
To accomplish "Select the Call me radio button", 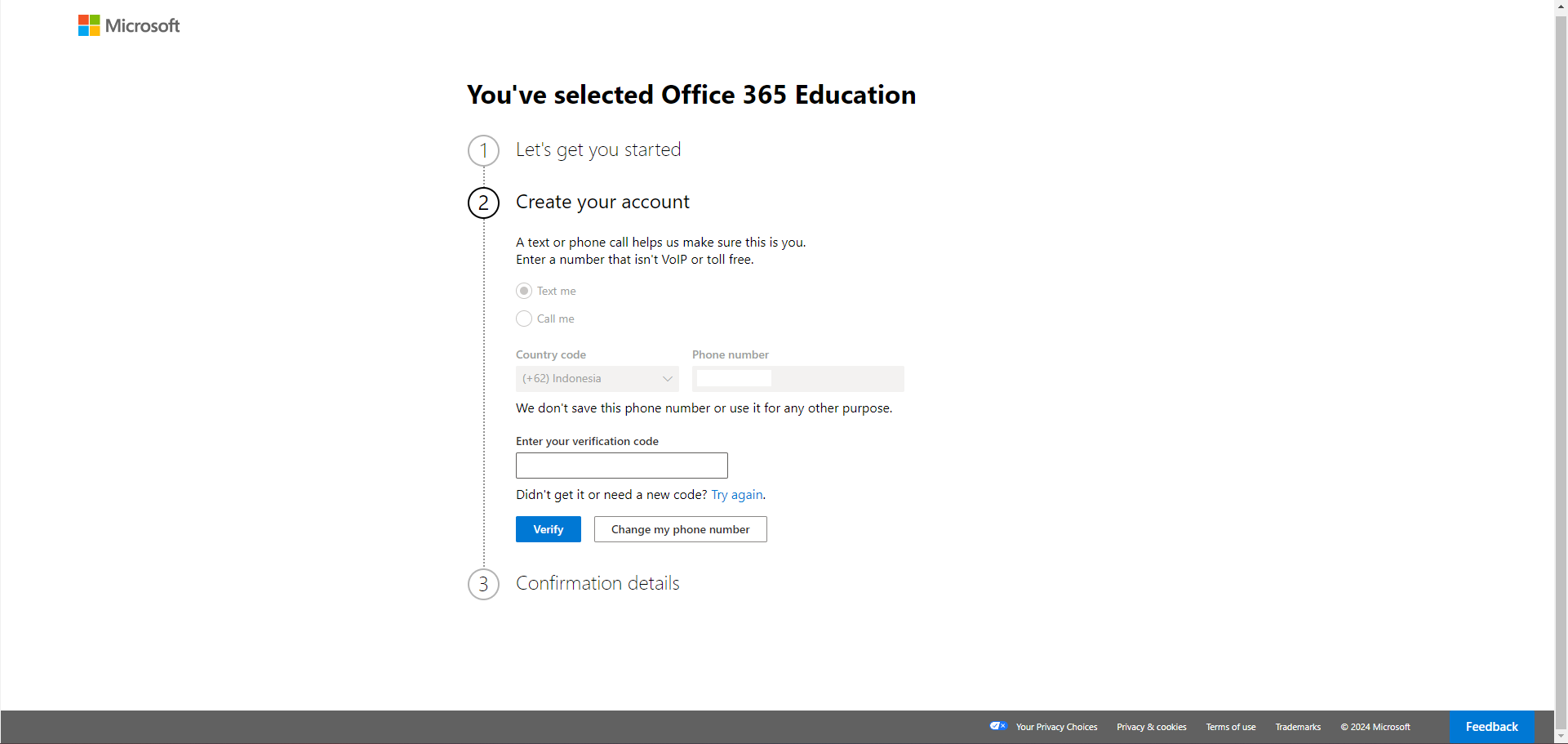I will coord(524,319).
